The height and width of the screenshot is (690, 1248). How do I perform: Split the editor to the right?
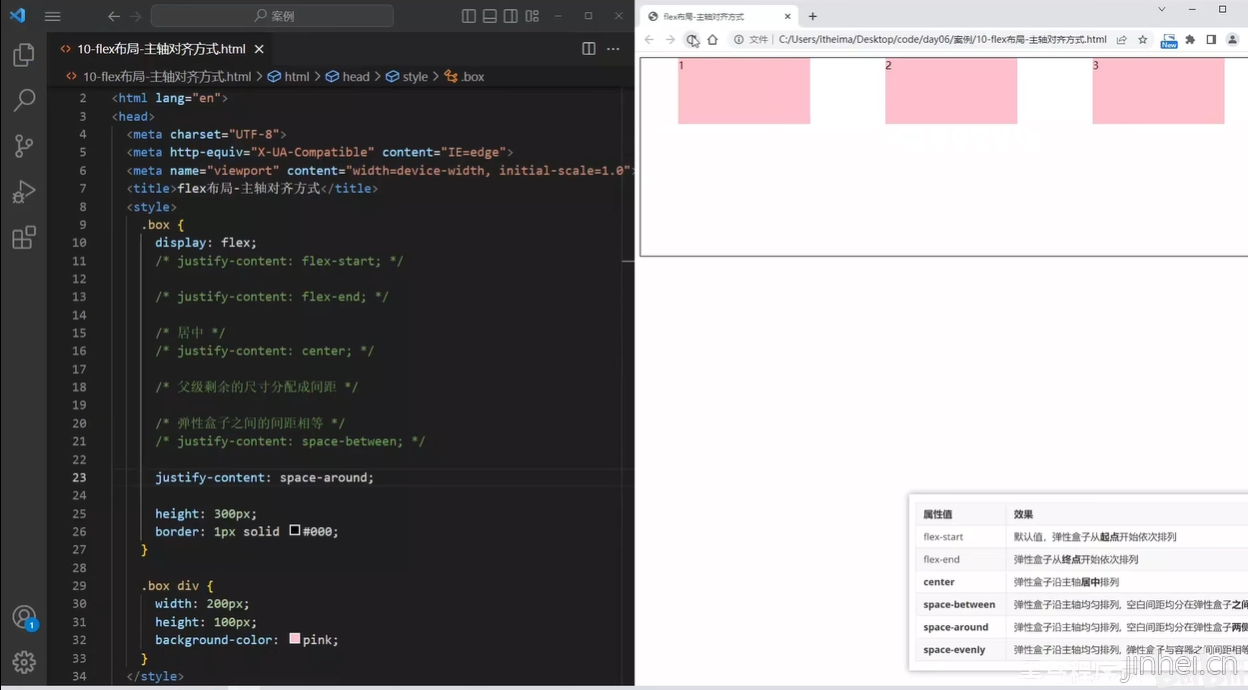[589, 49]
